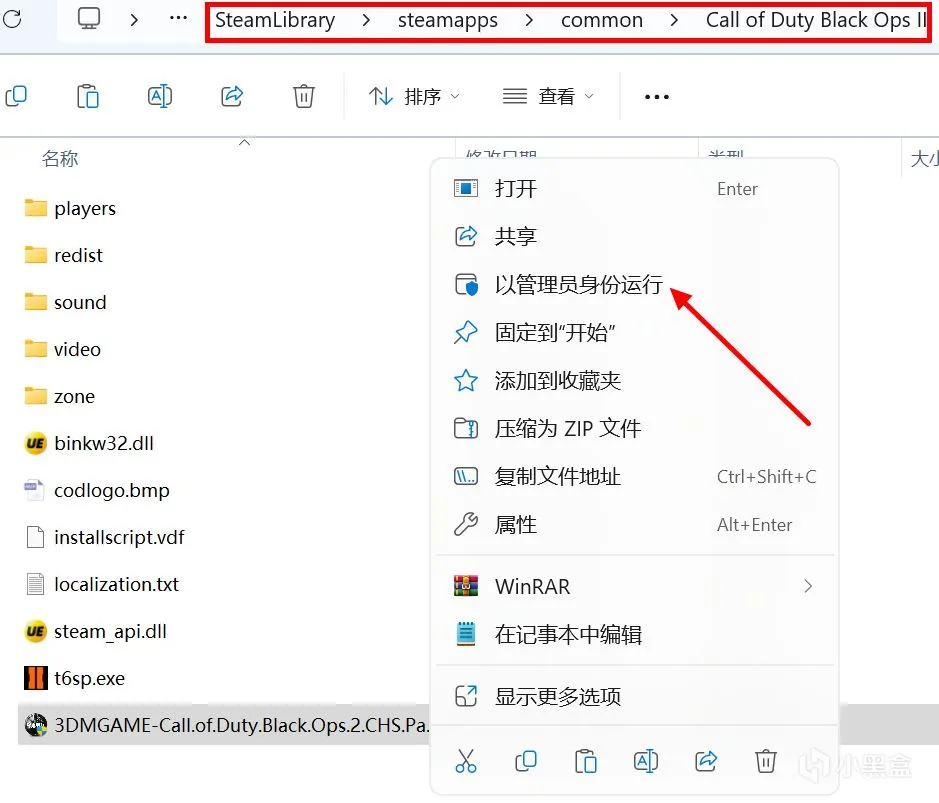Choose 以管理员身份运行 in the context menu
Viewport: 939px width, 803px height.
coord(635,284)
